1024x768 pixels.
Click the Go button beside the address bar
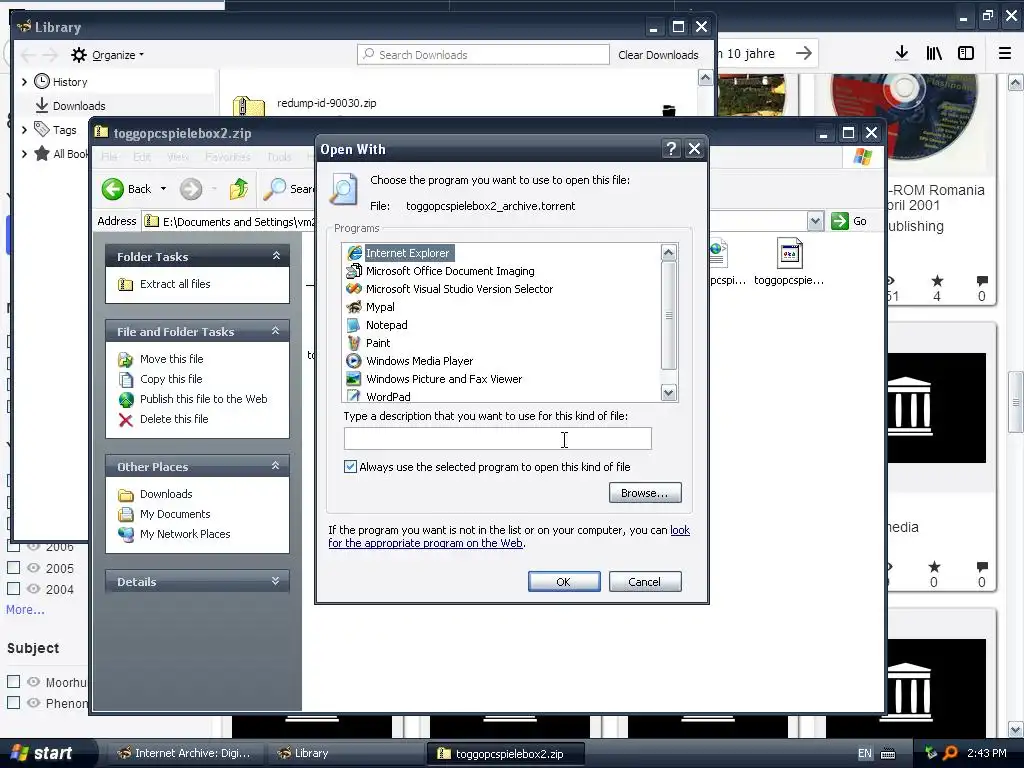tap(850, 221)
